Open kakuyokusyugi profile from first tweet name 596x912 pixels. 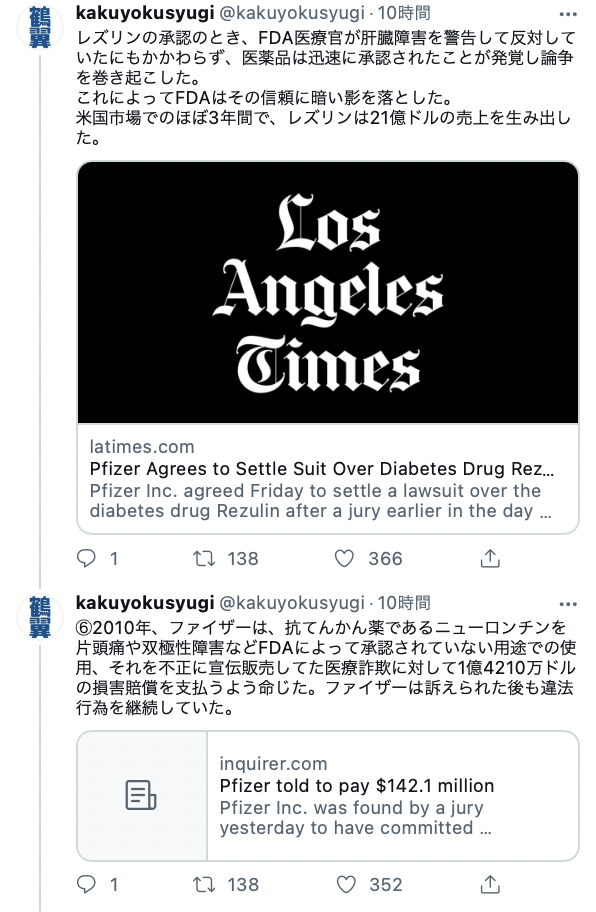pos(145,12)
